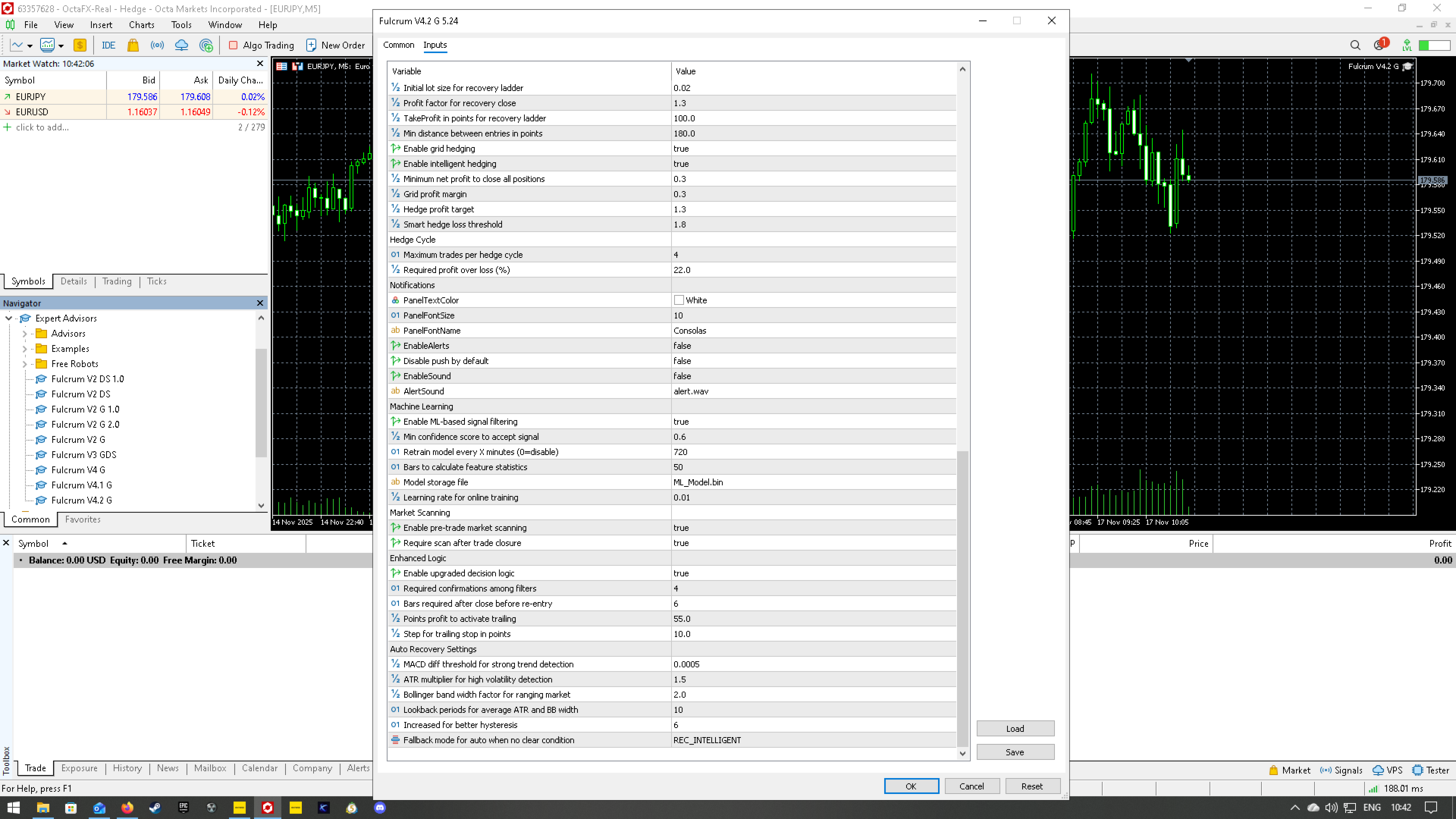The image size is (1456, 819).
Task: Toggle Algo Trading on
Action: 262,45
